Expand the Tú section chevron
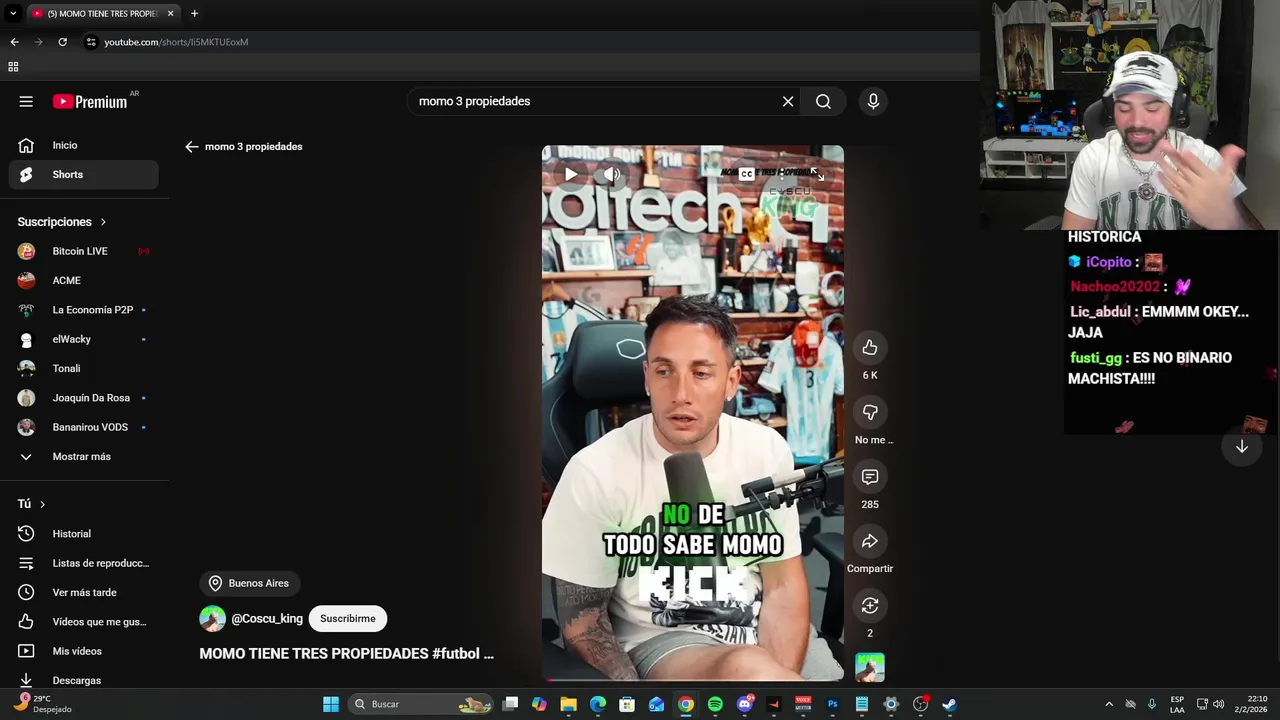Screen dimensions: 1280x720 42,504
